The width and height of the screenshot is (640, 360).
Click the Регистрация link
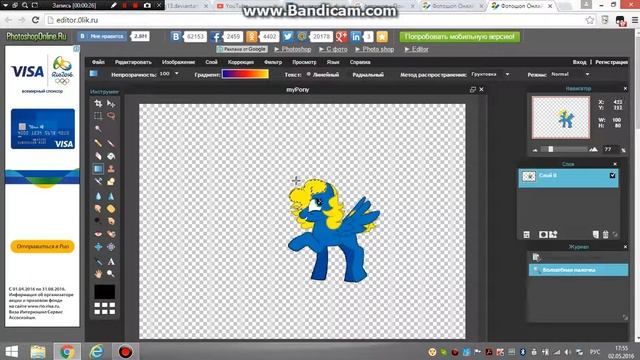[611, 62]
